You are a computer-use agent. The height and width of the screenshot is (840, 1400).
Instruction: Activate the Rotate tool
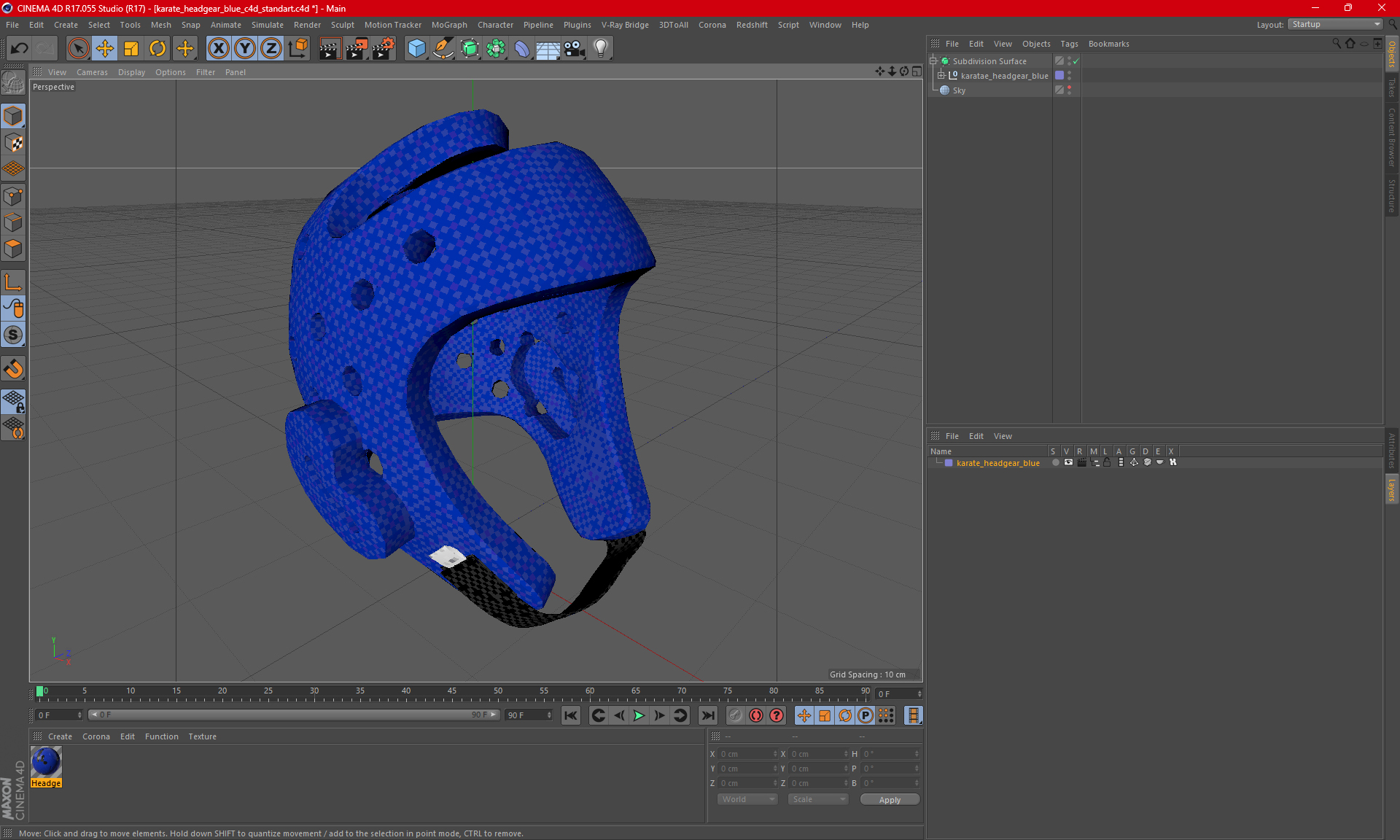157,49
